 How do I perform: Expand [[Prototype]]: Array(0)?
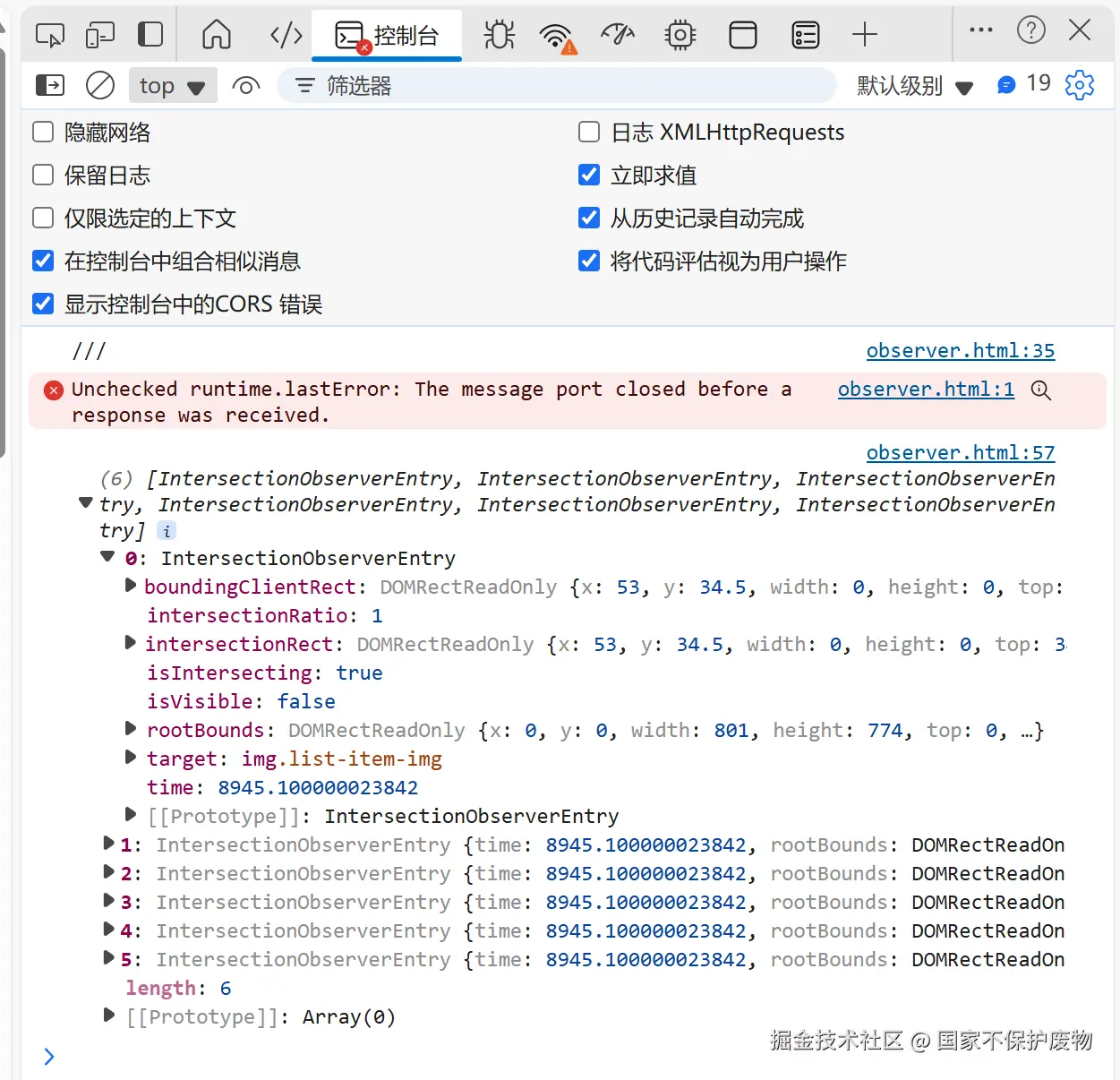(x=108, y=1016)
